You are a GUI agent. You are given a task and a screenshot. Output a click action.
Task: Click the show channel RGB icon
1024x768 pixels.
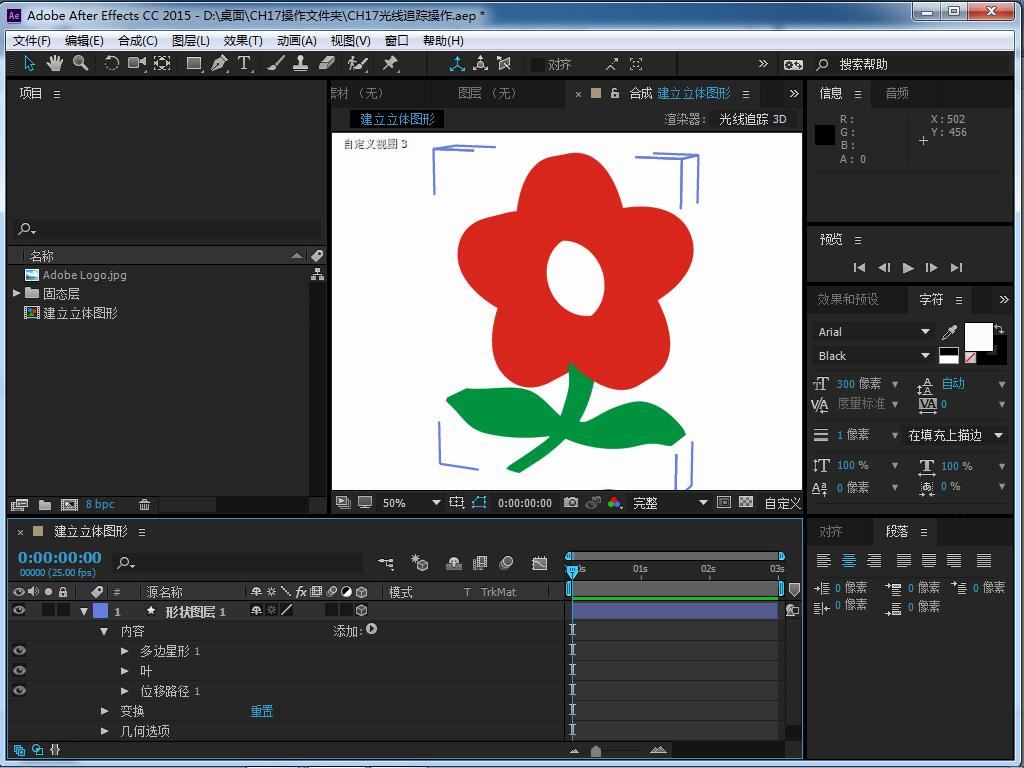click(615, 502)
